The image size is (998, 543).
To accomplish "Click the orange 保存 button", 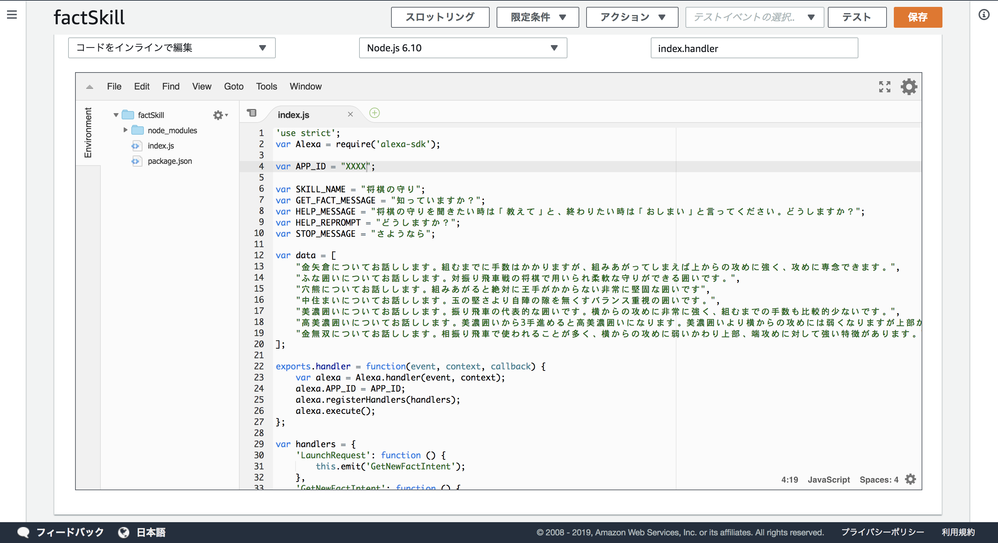I will coord(917,17).
